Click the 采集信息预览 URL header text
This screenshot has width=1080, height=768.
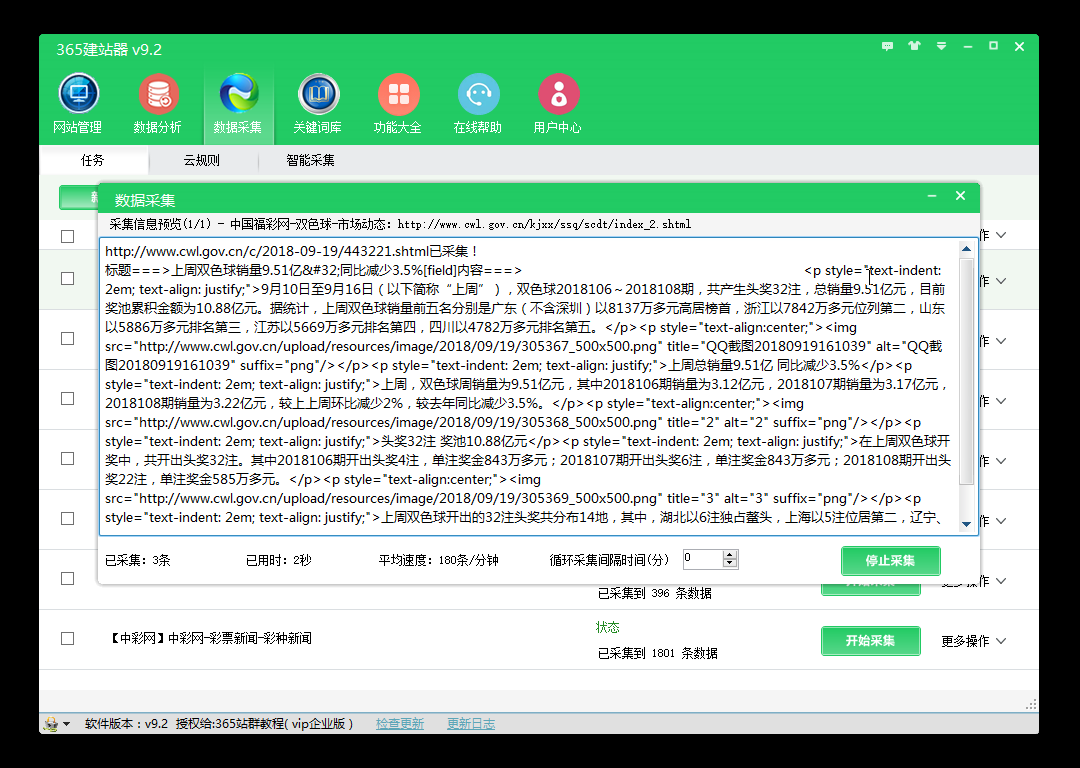[400, 225]
